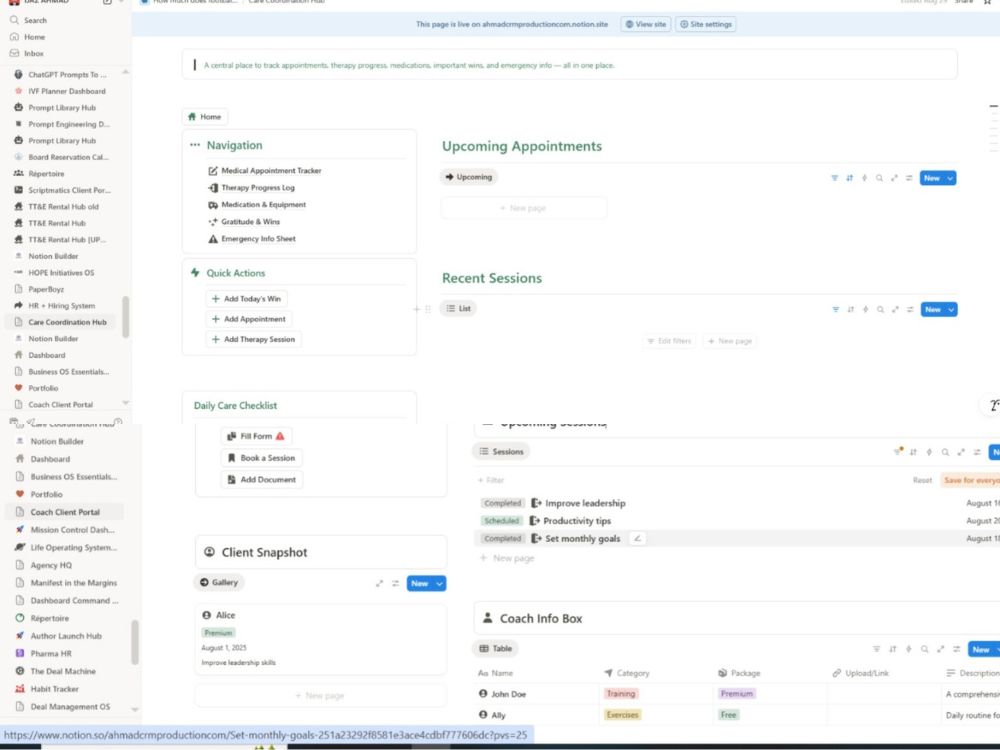
Task: Click Edit filters in Recent Sessions
Action: (x=669, y=341)
